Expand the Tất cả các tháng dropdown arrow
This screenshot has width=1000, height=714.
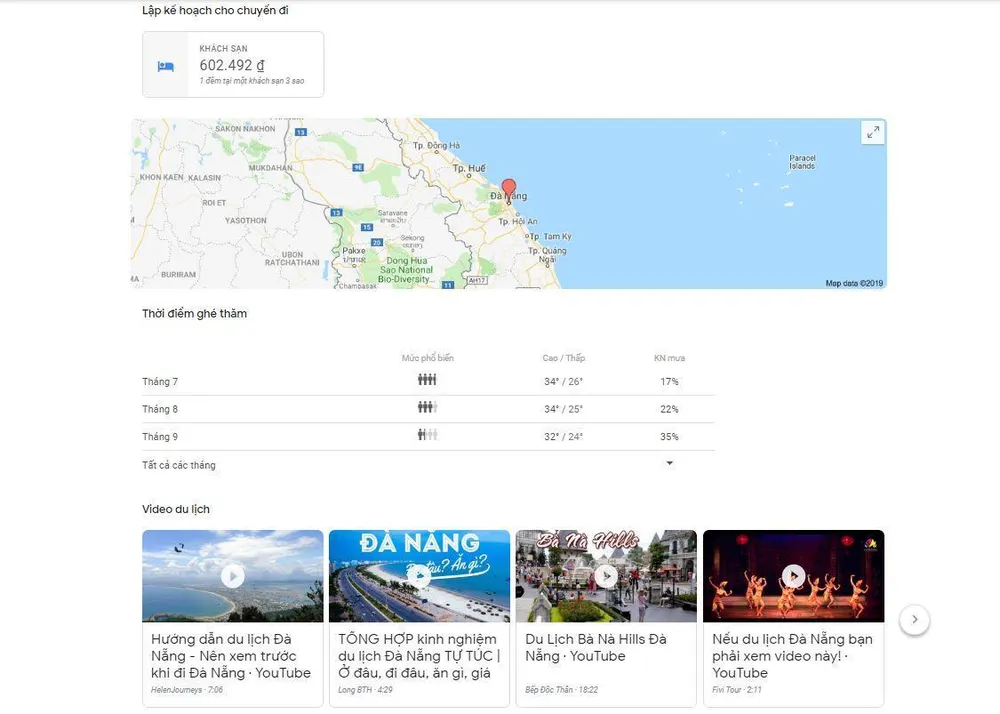point(669,464)
